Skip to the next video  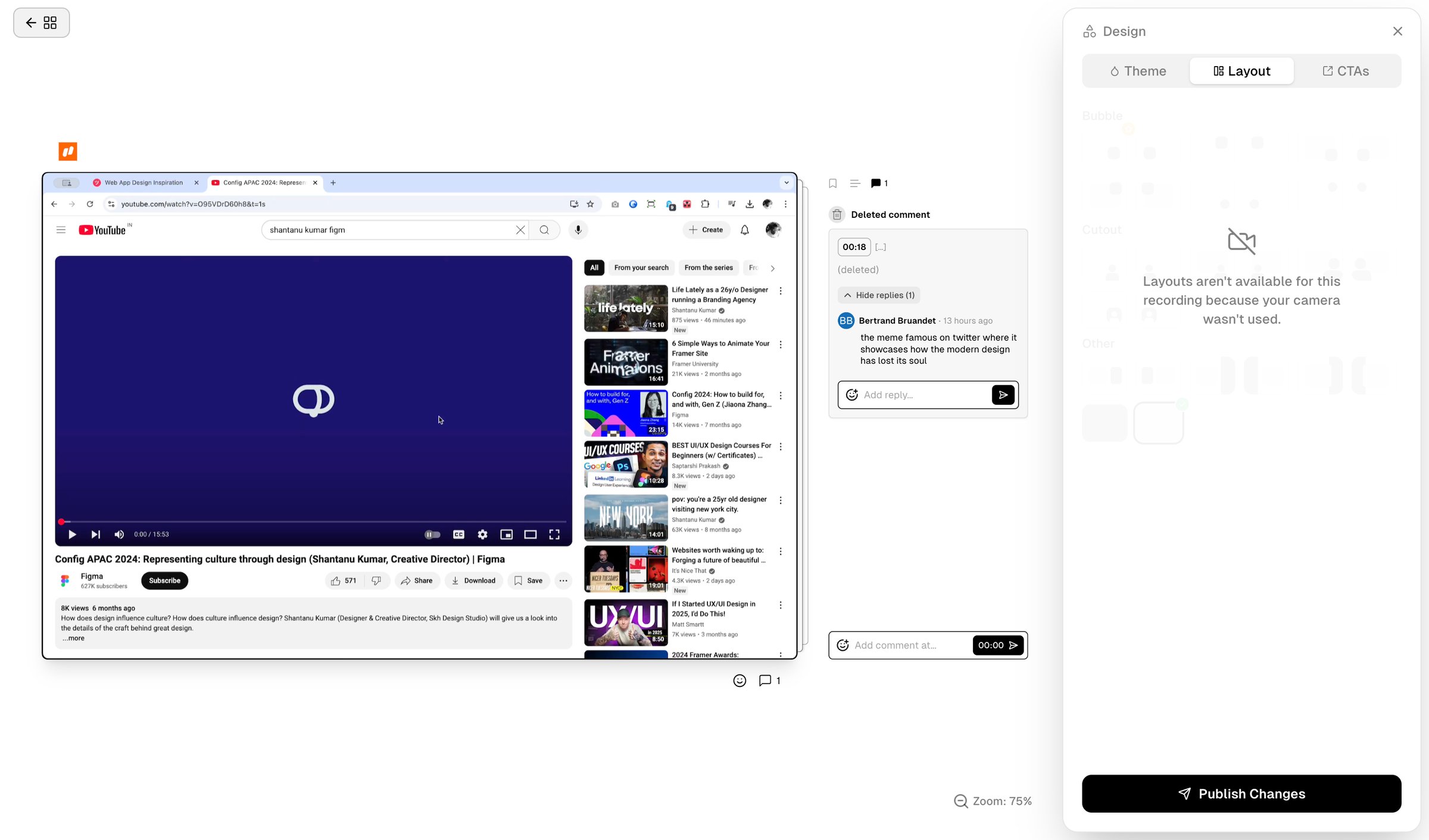[x=95, y=535]
